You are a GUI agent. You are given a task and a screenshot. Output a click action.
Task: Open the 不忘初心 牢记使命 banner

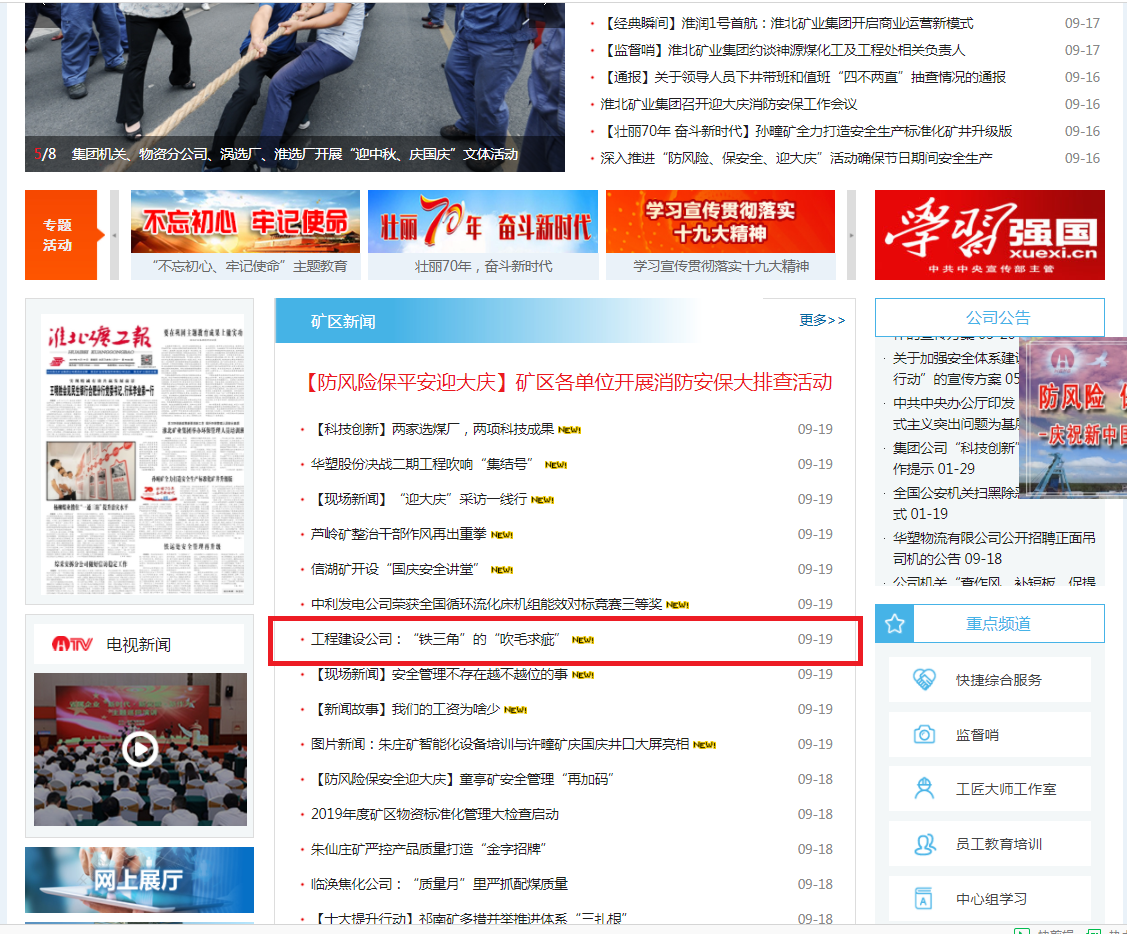[x=245, y=223]
